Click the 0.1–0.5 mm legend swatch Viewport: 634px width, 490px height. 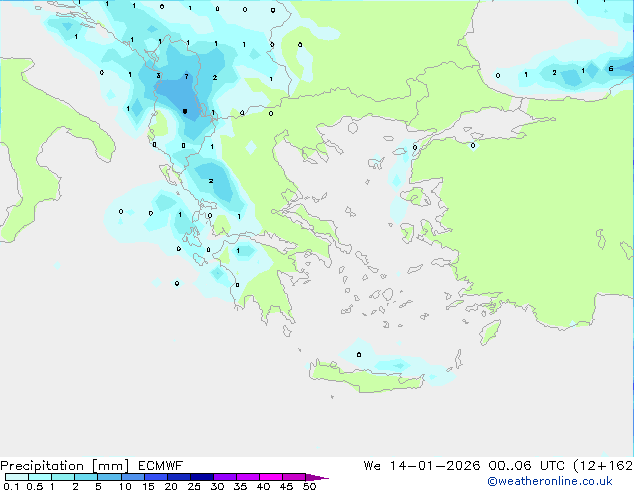[x=17, y=477]
